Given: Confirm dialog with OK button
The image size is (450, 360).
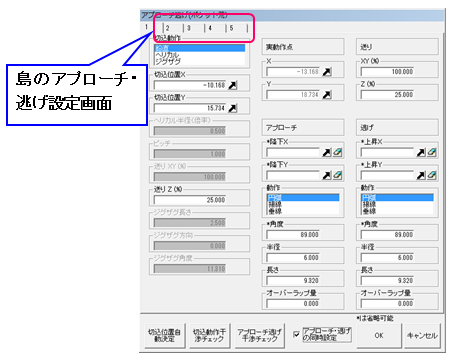Looking at the screenshot, I should coord(379,336).
